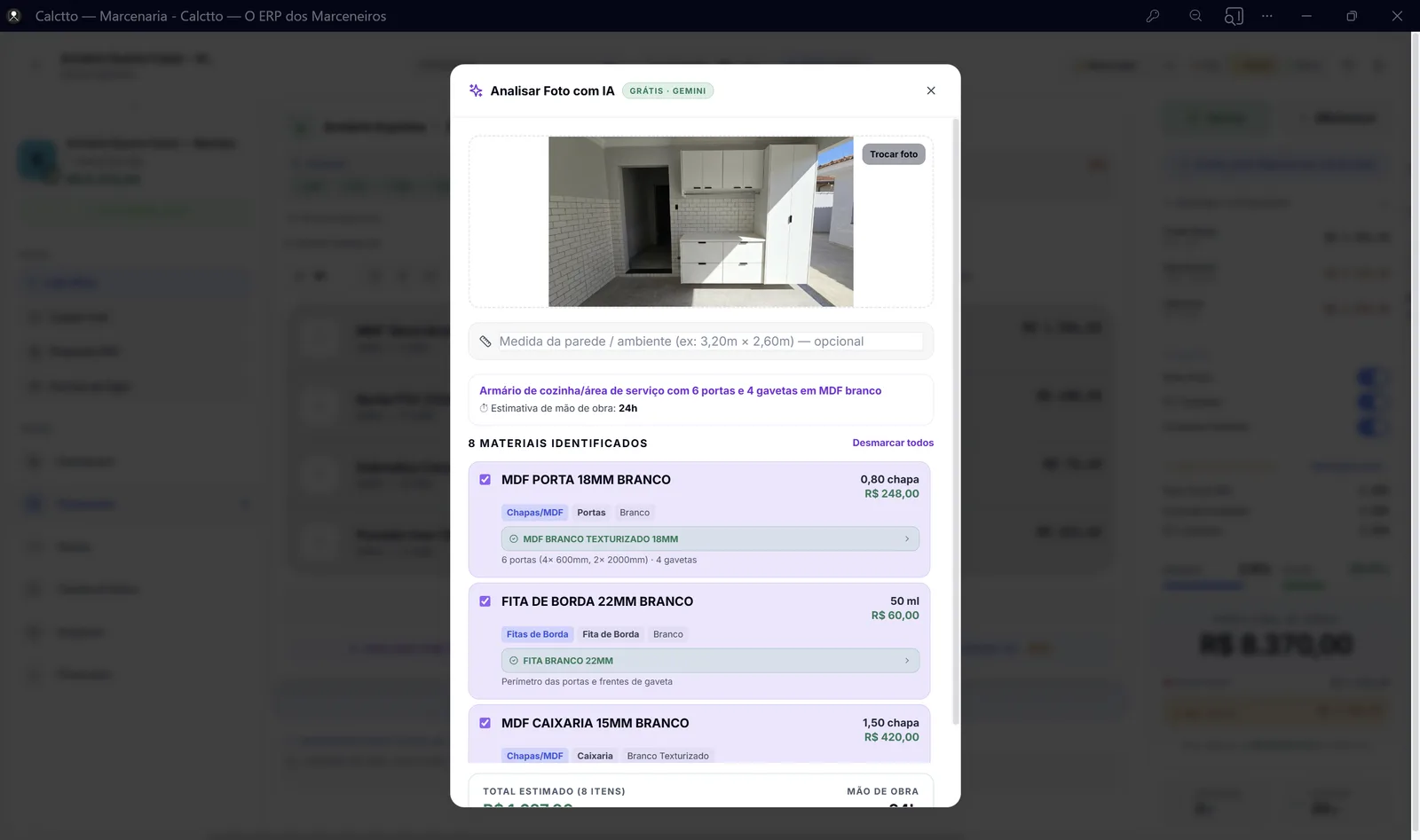Click the zoom magnifier icon in title bar
1420x840 pixels.
pyautogui.click(x=1195, y=16)
